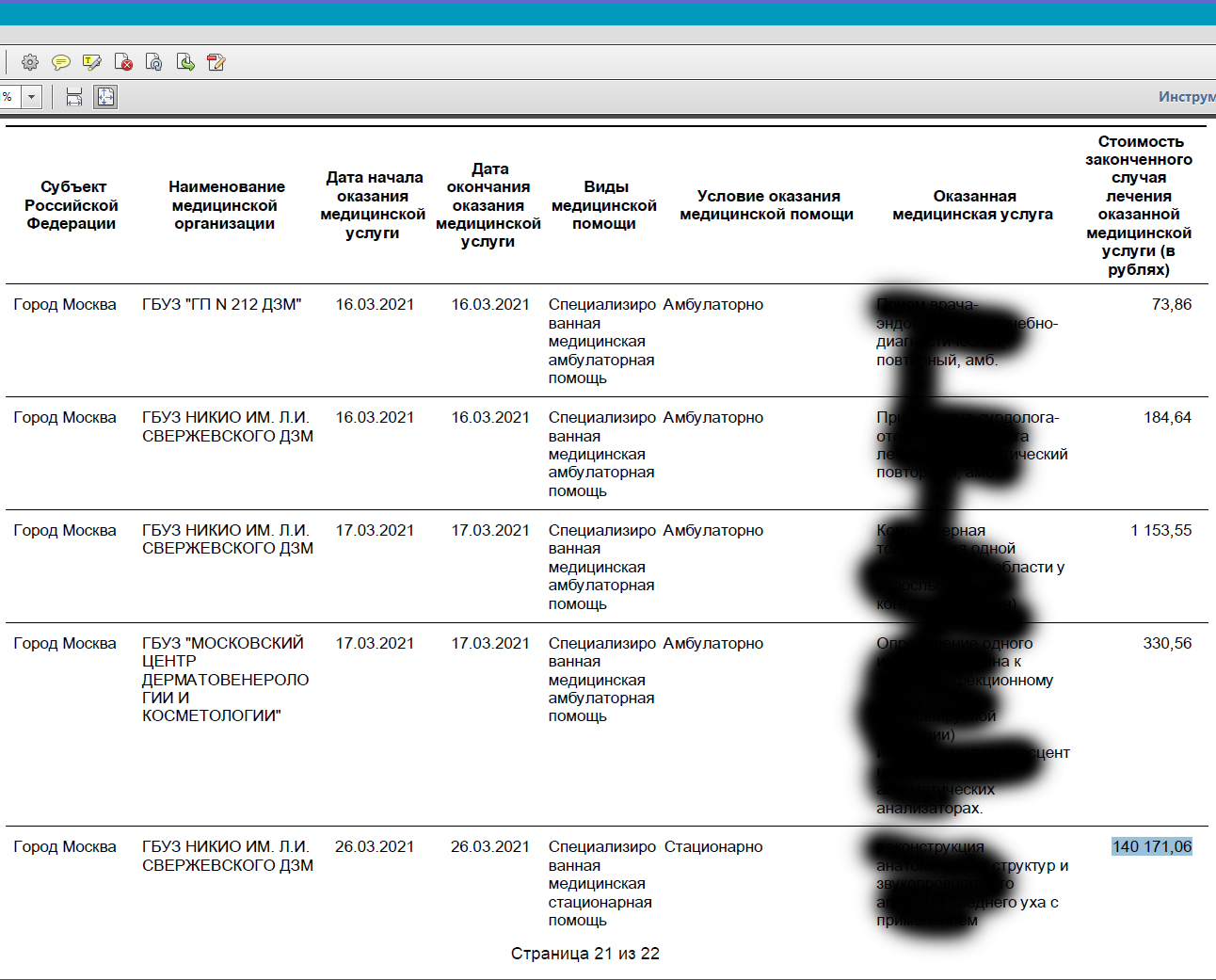Click the стационарная помощь type cell in last row

click(x=602, y=884)
